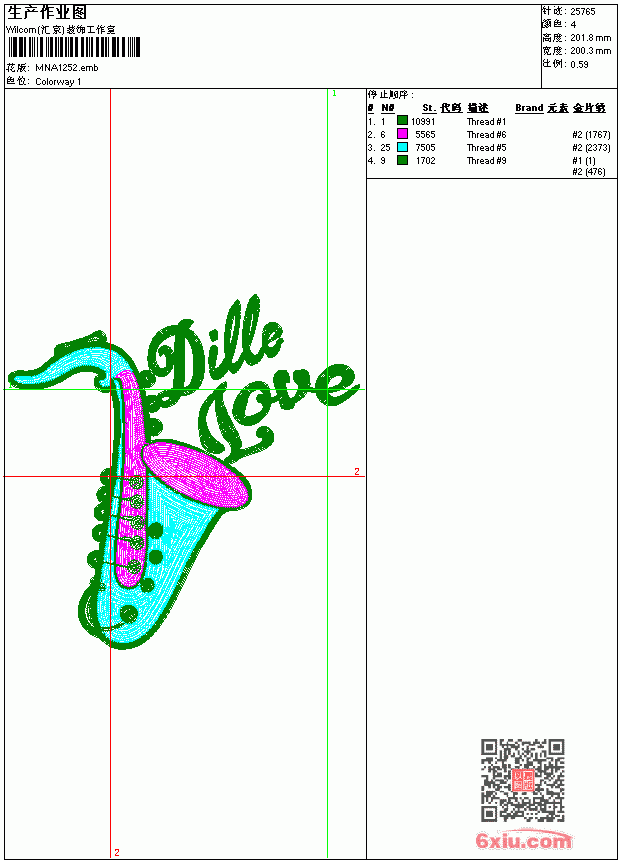Click the green marker number 1 at top
This screenshot has height=860, width=620.
pos(334,94)
